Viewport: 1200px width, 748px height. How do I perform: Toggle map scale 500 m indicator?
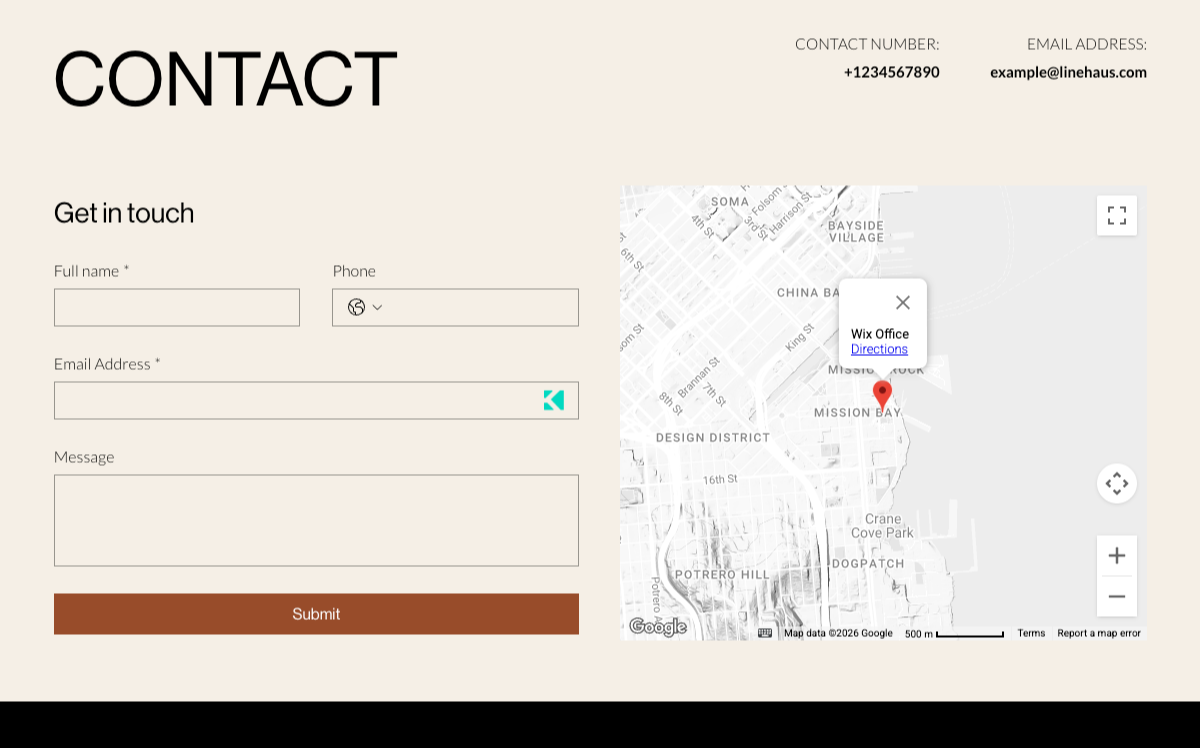(954, 633)
